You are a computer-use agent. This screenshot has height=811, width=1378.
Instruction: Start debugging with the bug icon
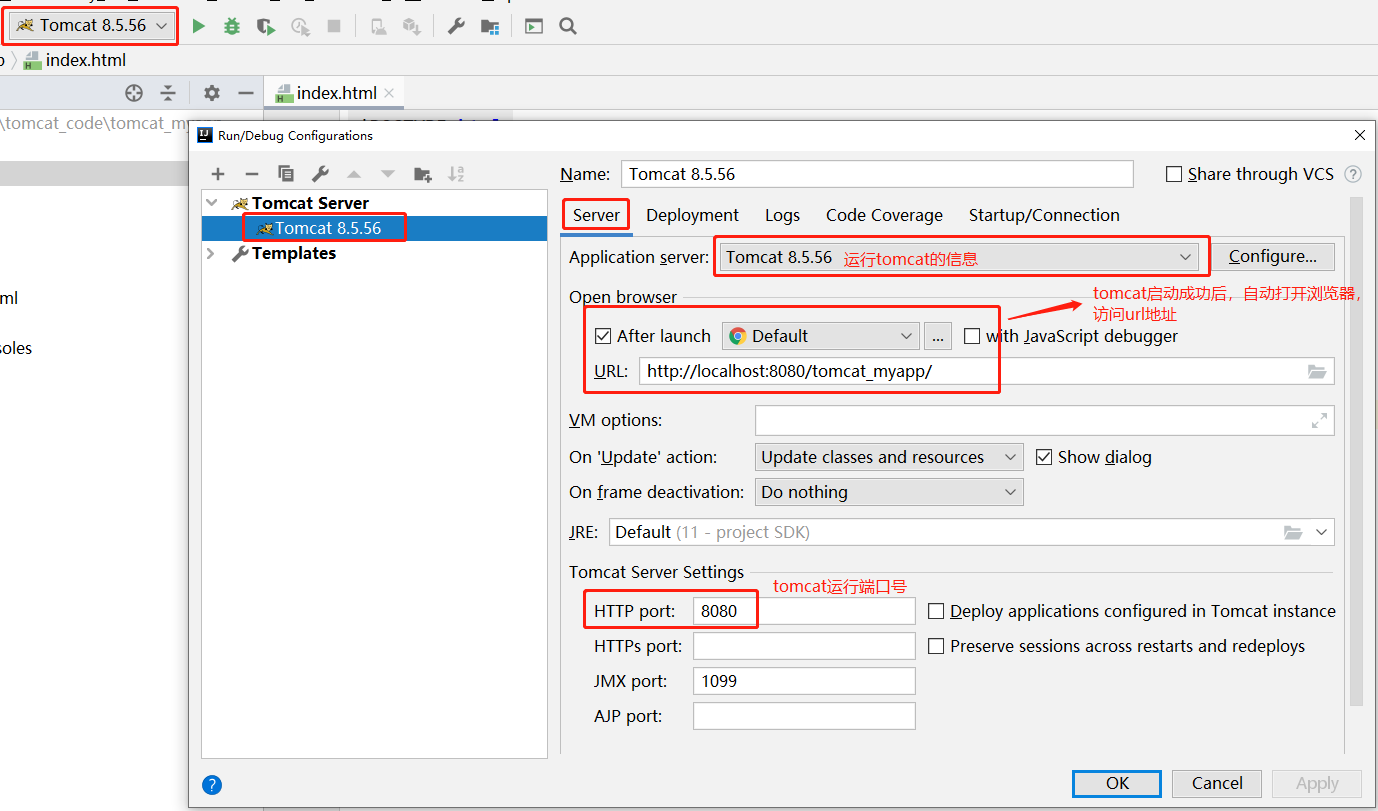pos(232,26)
